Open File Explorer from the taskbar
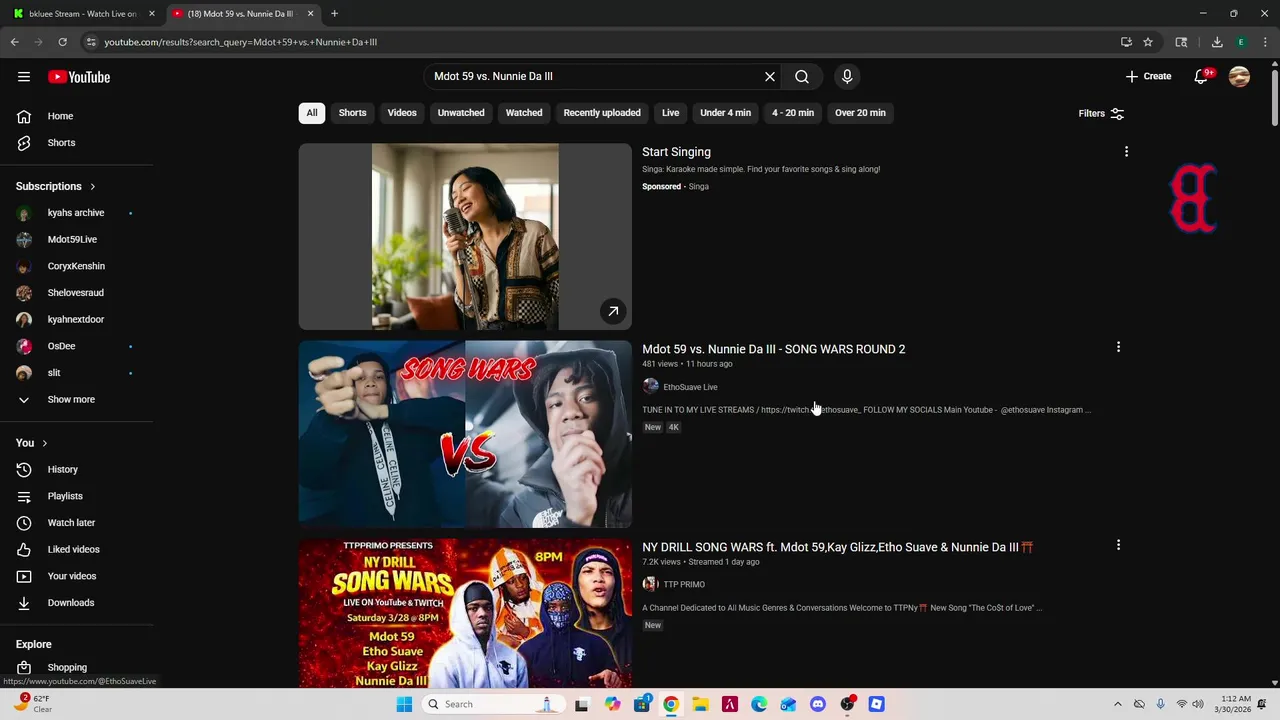Screen dimensions: 1280x720 tap(700, 704)
